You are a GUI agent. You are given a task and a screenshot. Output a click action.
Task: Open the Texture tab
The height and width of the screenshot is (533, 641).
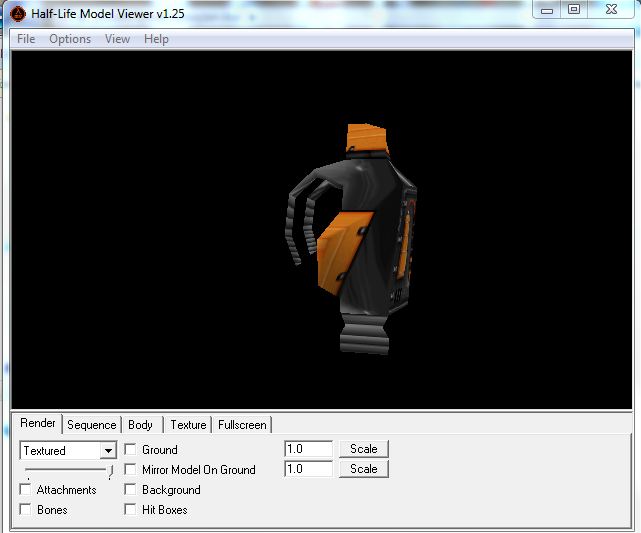point(188,425)
